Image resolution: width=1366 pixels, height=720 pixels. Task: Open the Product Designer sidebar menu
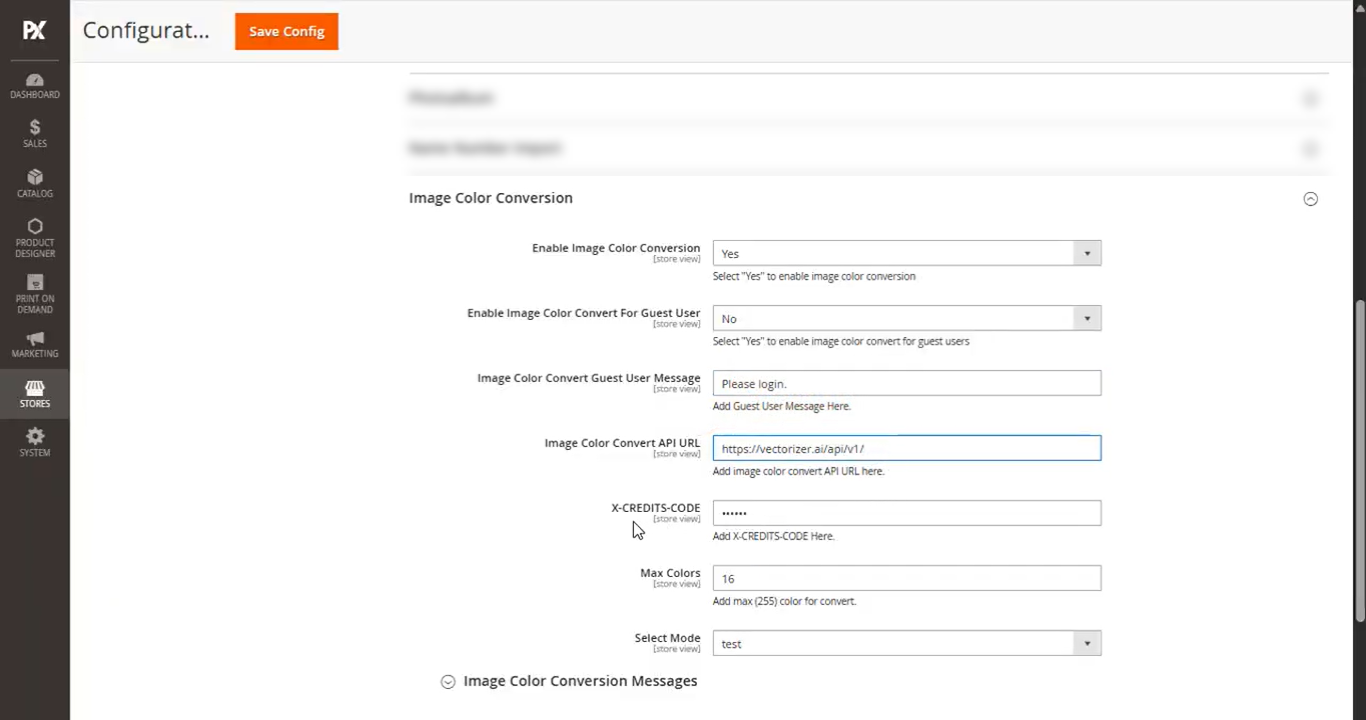34,238
